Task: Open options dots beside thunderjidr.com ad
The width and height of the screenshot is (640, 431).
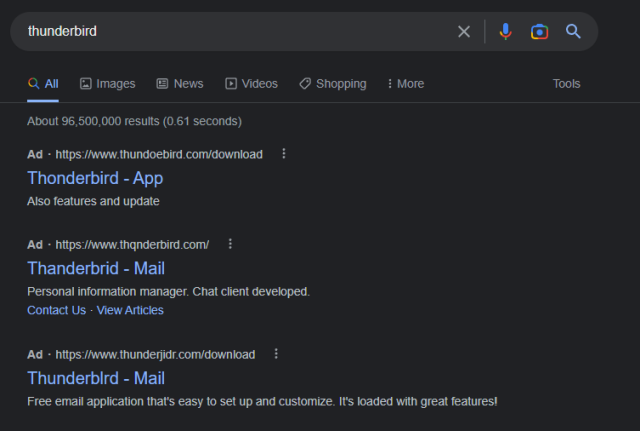Action: coord(276,353)
